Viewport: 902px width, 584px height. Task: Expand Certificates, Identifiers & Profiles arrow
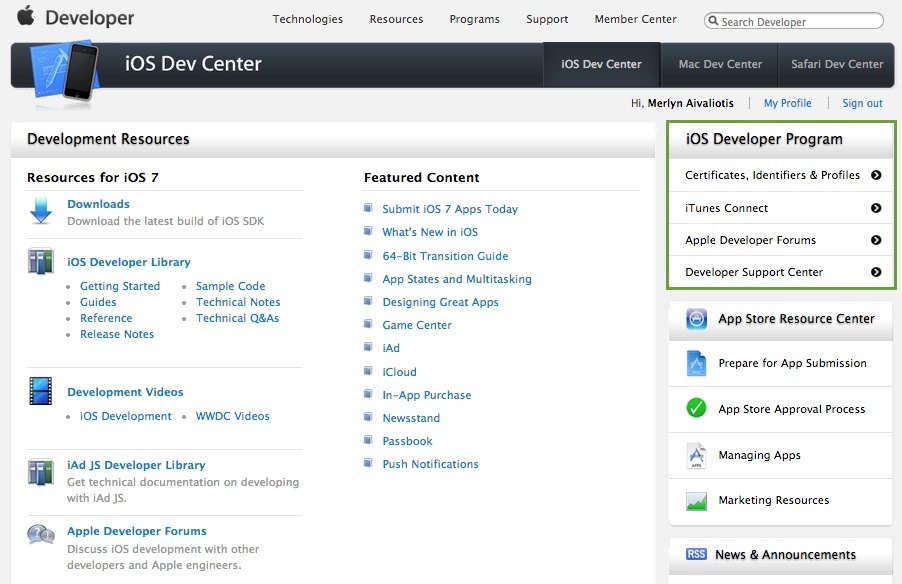pyautogui.click(x=876, y=175)
